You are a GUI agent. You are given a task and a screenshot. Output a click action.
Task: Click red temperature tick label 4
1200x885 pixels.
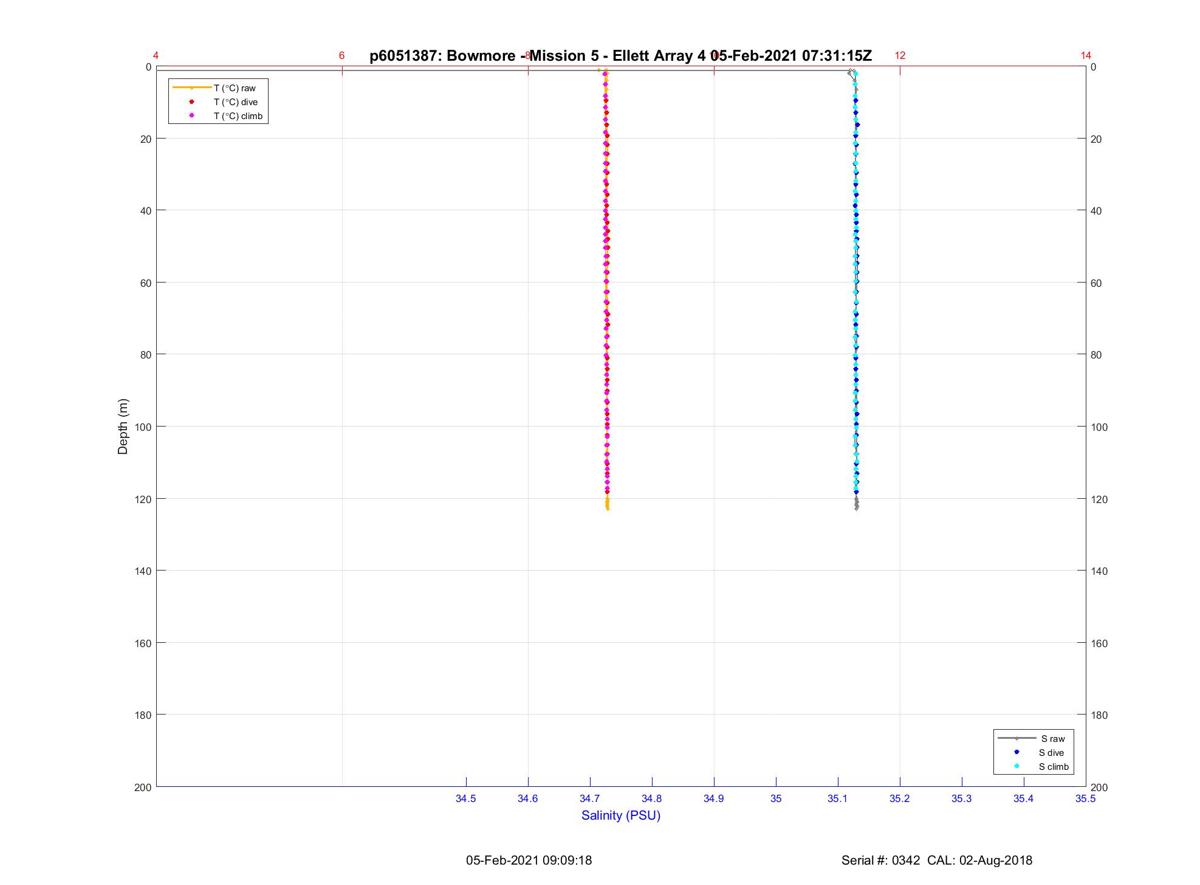point(156,55)
